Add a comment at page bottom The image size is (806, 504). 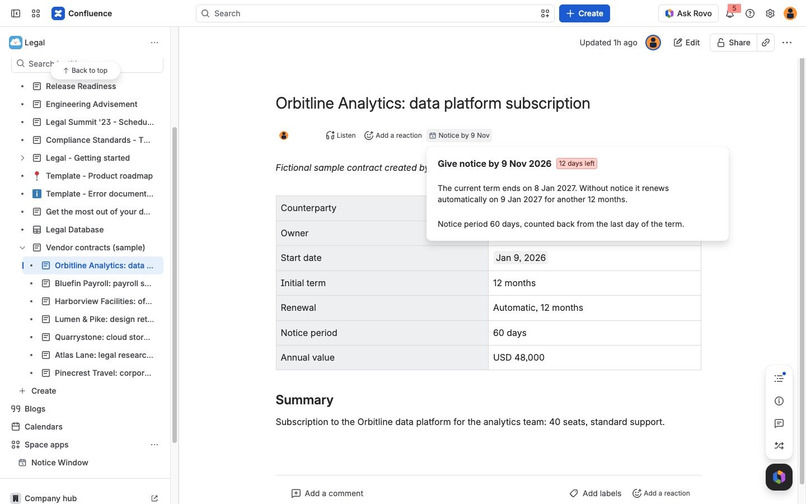coord(327,493)
